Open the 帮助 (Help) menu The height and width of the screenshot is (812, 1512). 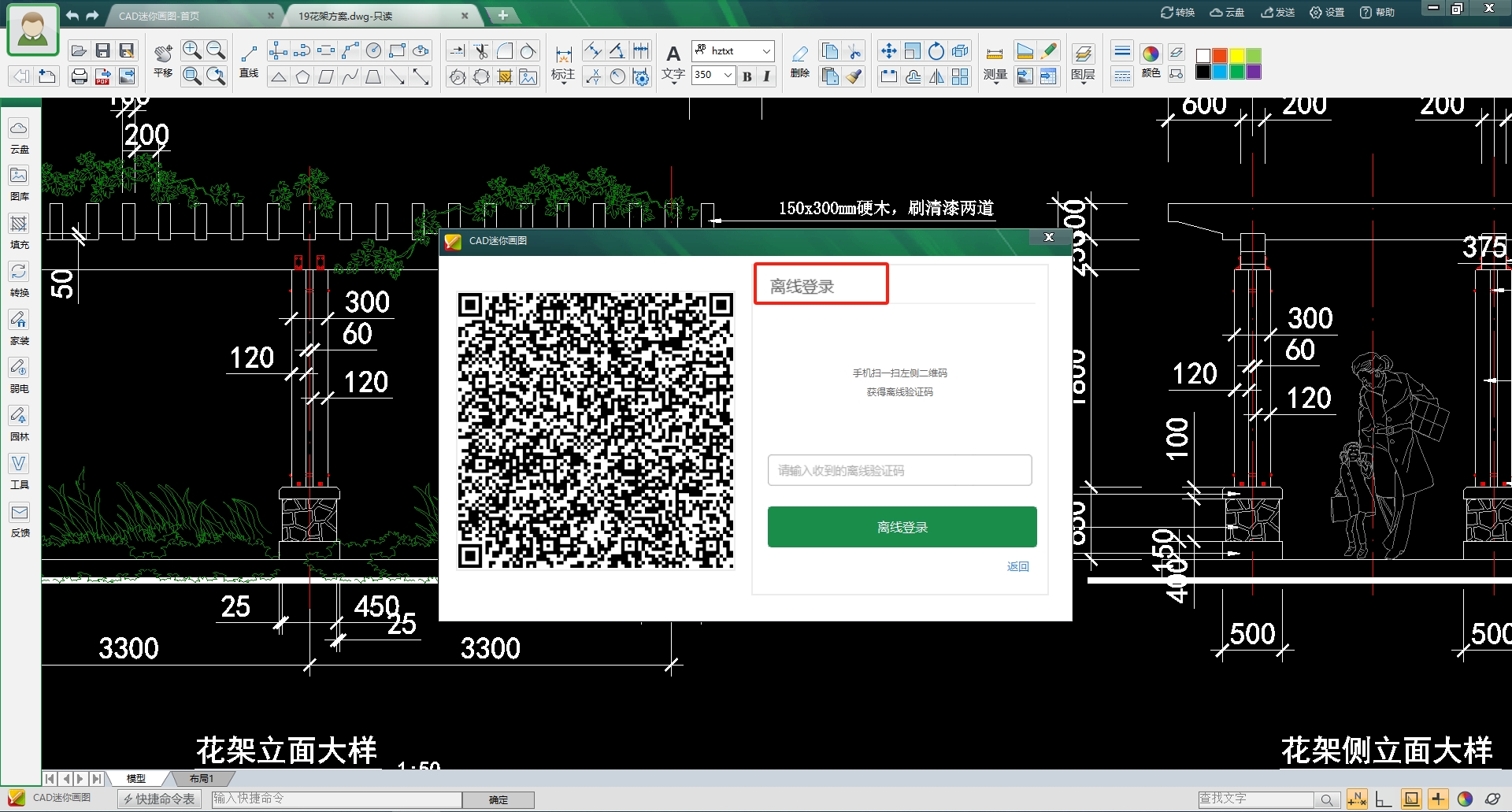click(1377, 12)
